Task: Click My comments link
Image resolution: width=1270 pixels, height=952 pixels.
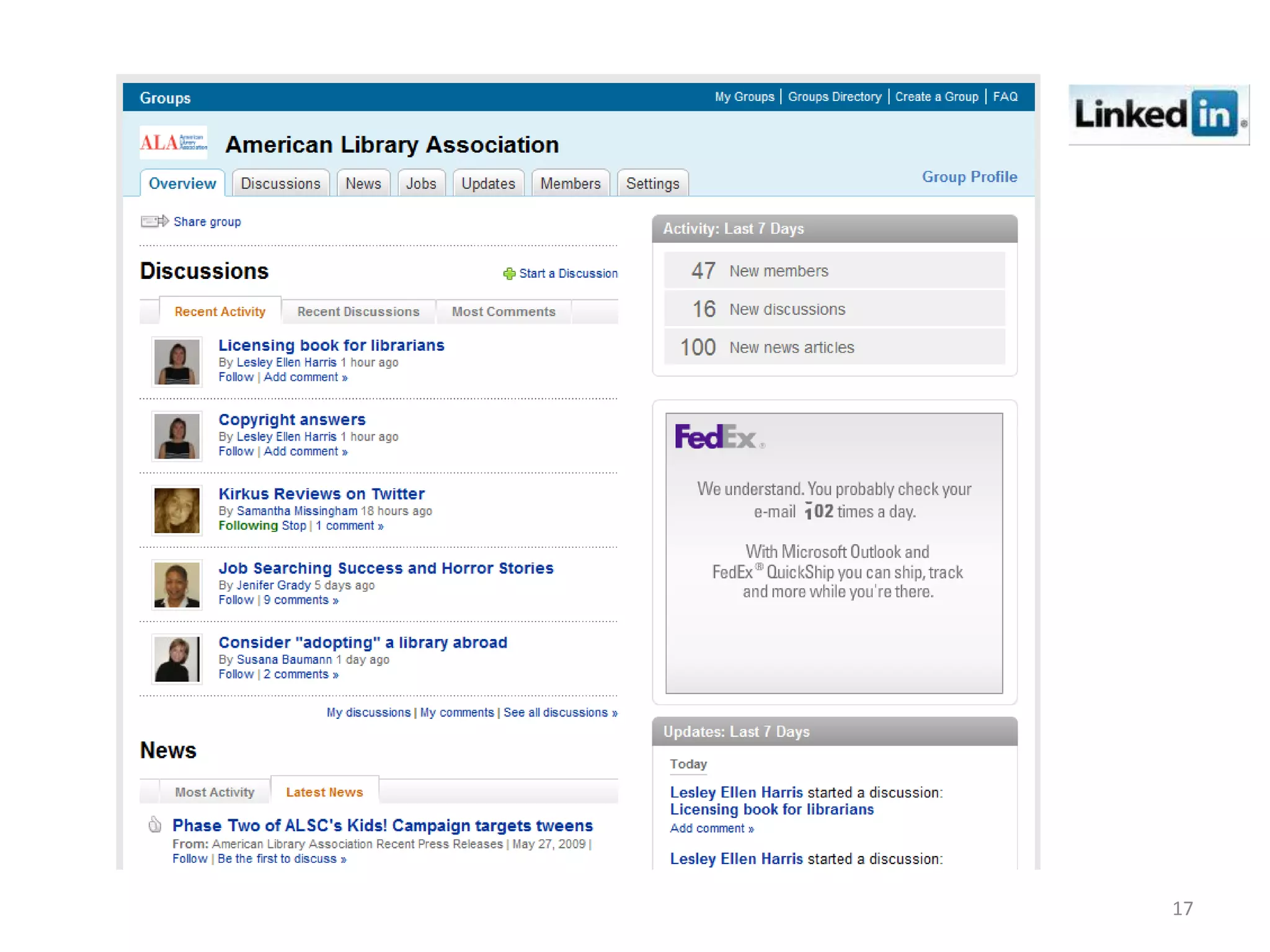Action: pyautogui.click(x=457, y=713)
